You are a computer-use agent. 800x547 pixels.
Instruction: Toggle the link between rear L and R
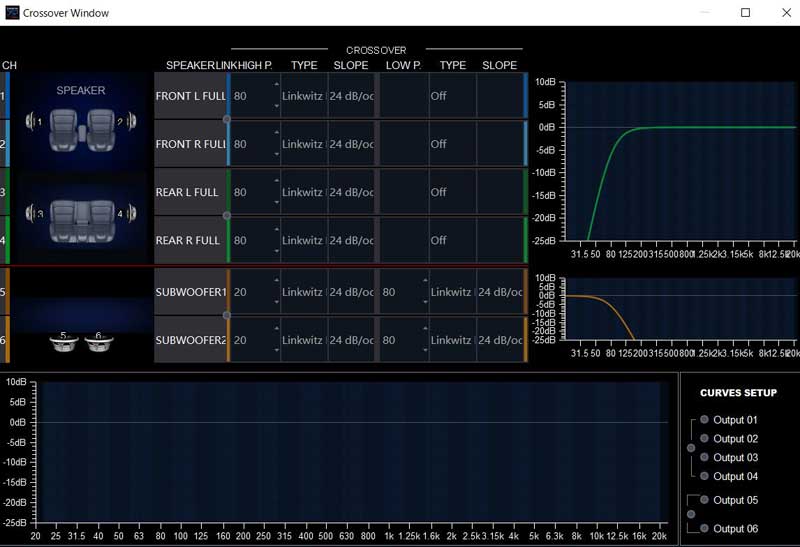227,215
